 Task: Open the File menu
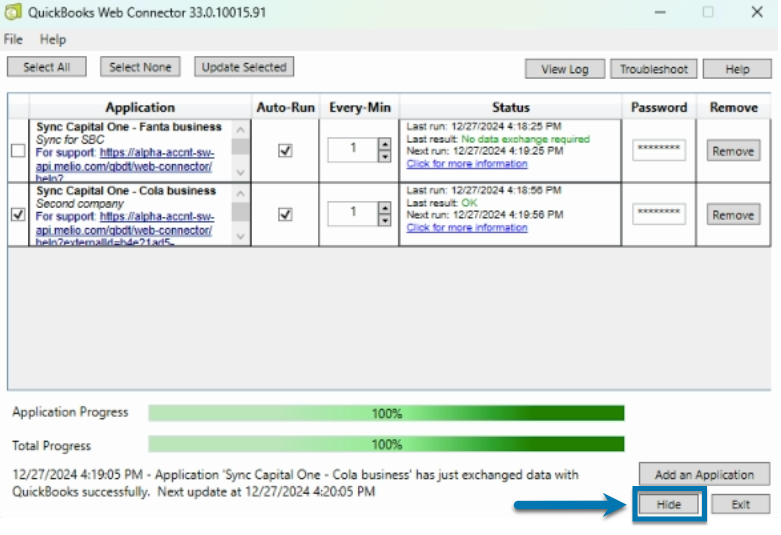pos(13,39)
